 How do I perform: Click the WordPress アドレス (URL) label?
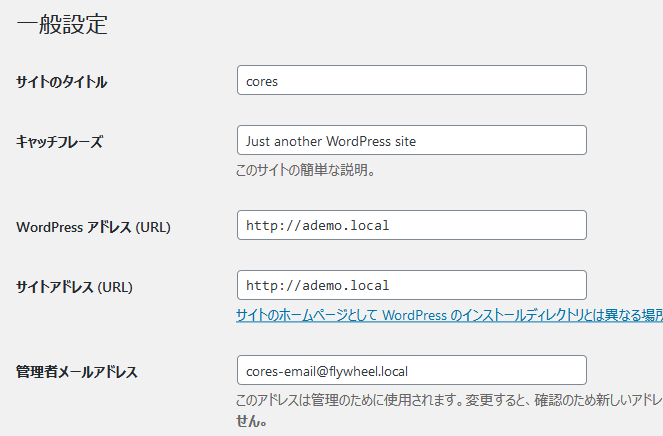click(93, 227)
